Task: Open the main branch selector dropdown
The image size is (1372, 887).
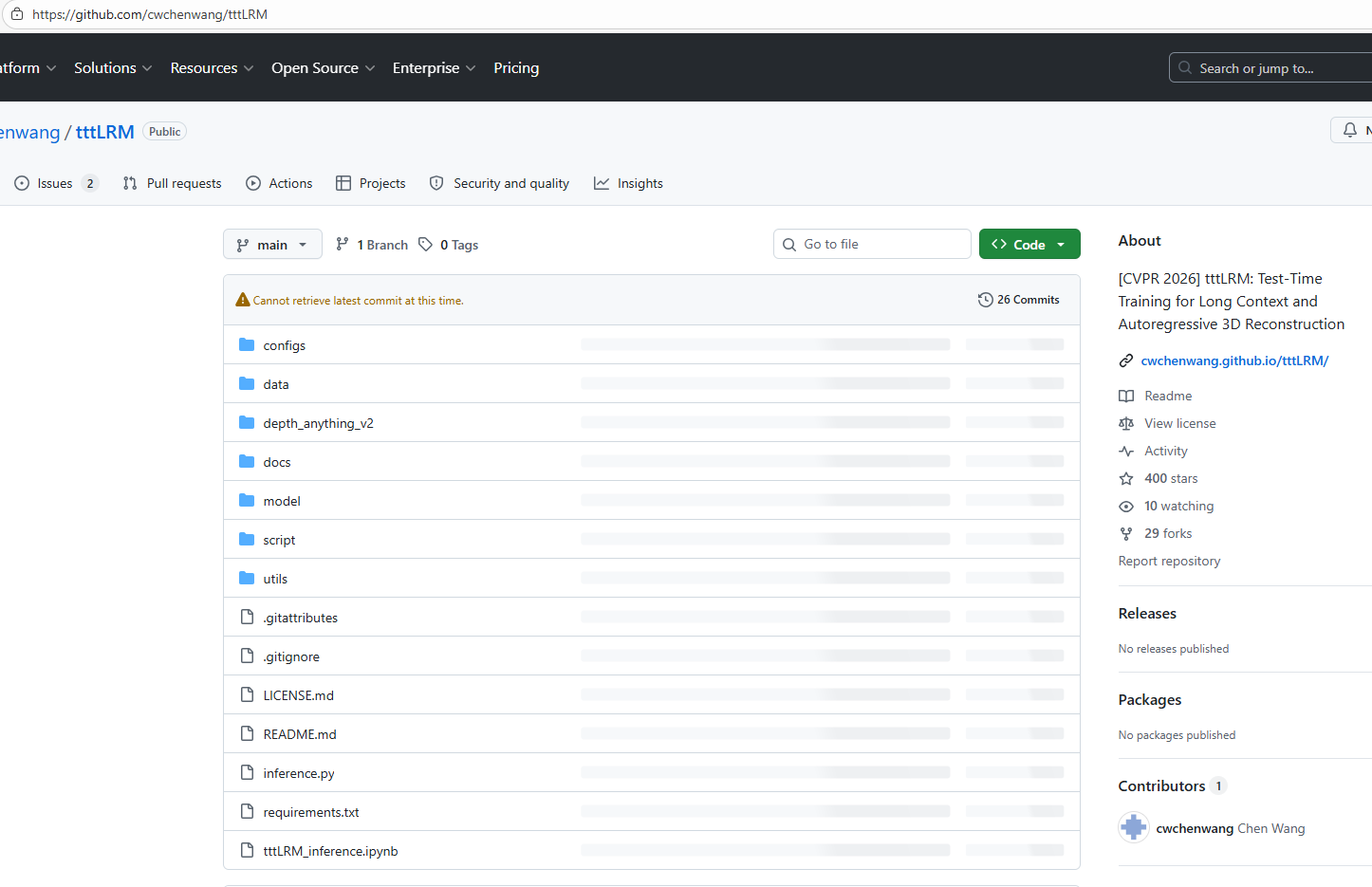Action: pos(272,245)
